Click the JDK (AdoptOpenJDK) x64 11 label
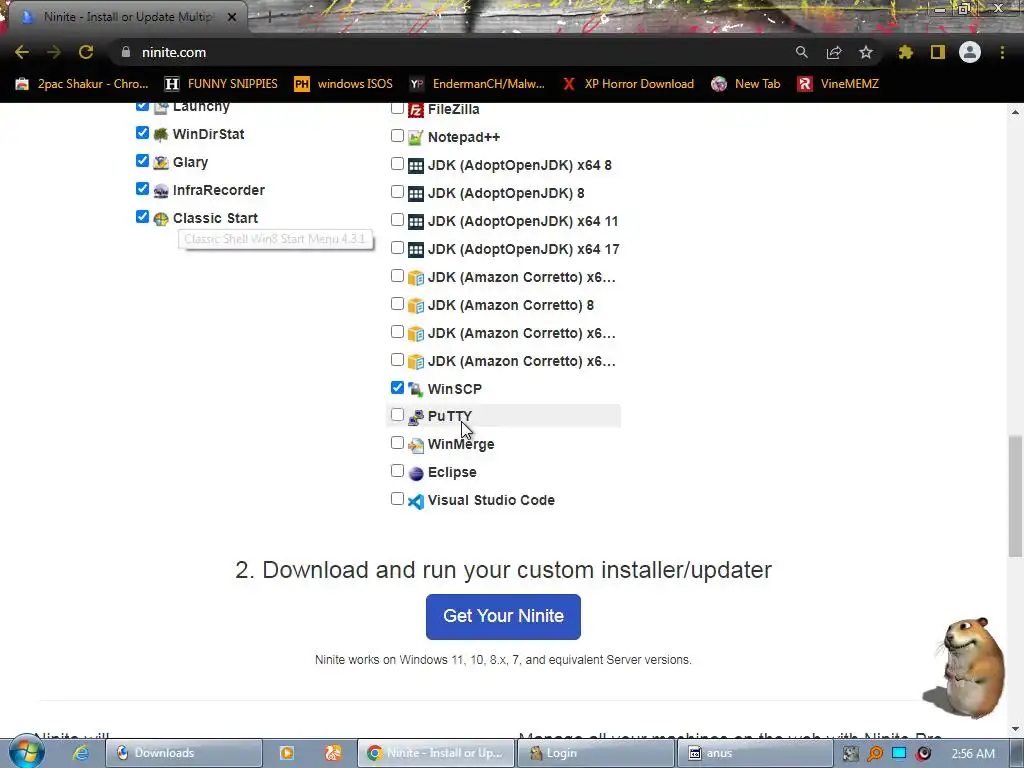The image size is (1024, 768). point(522,221)
